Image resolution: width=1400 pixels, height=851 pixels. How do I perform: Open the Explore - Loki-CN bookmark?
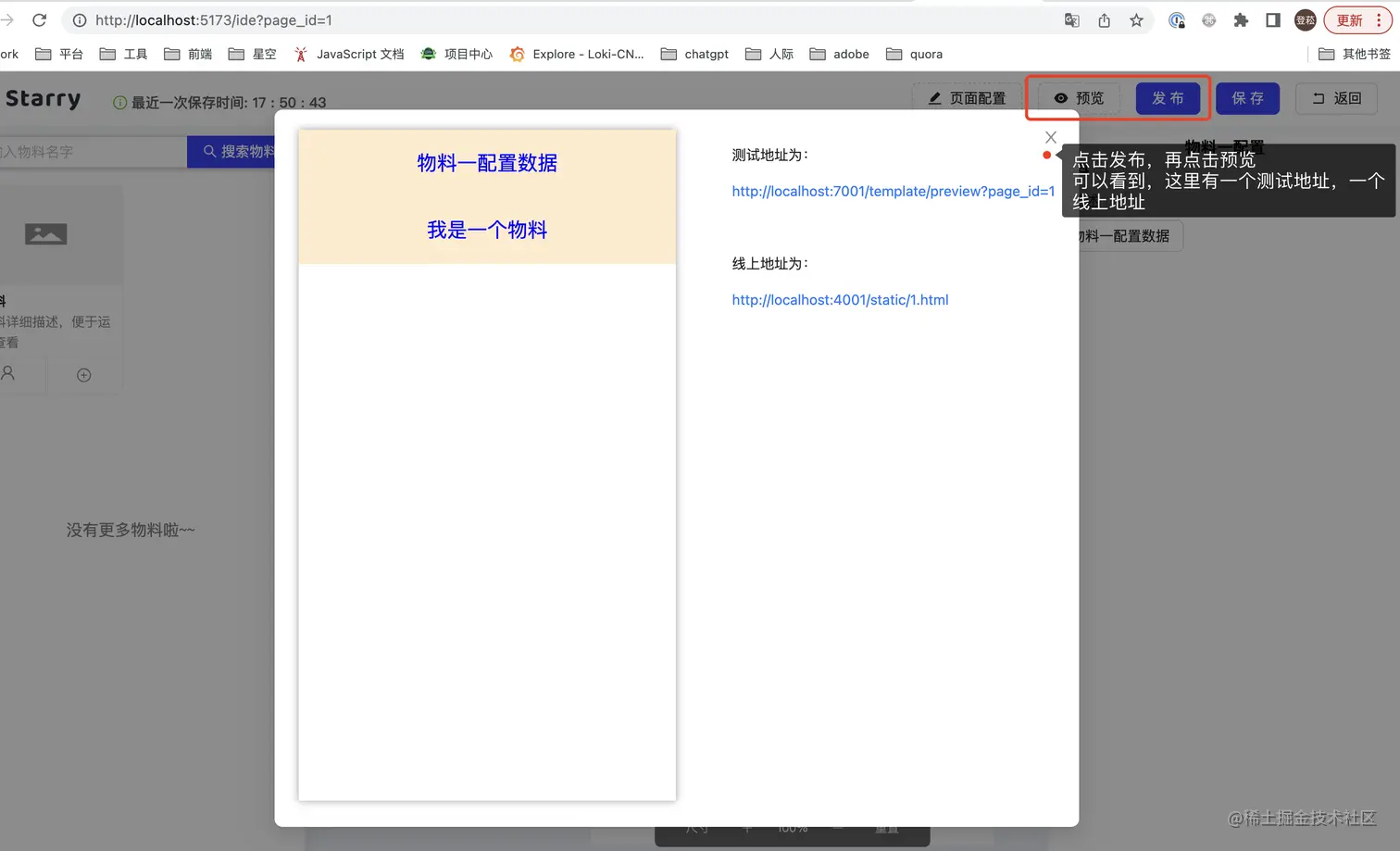point(577,54)
